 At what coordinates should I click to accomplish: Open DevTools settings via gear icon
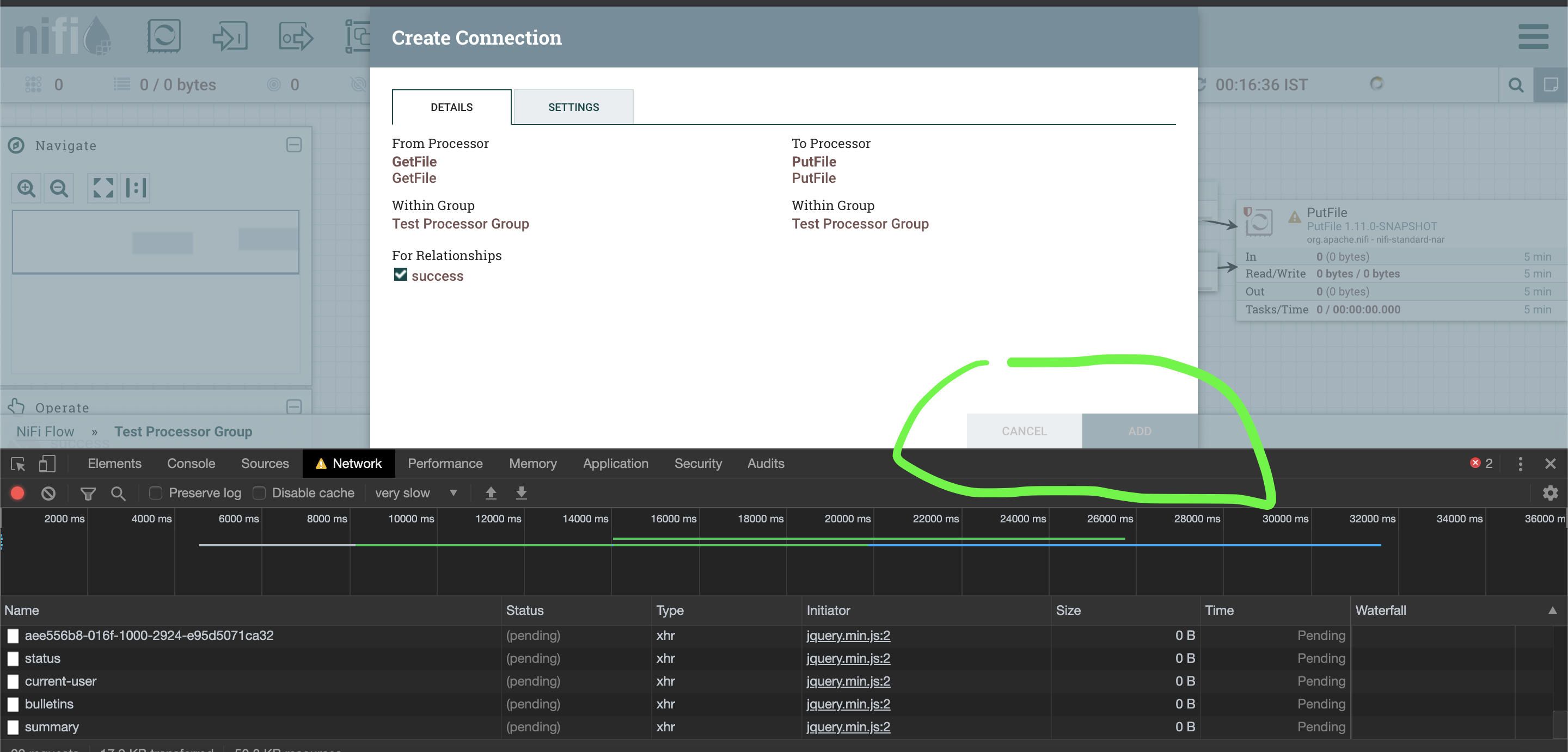tap(1552, 493)
